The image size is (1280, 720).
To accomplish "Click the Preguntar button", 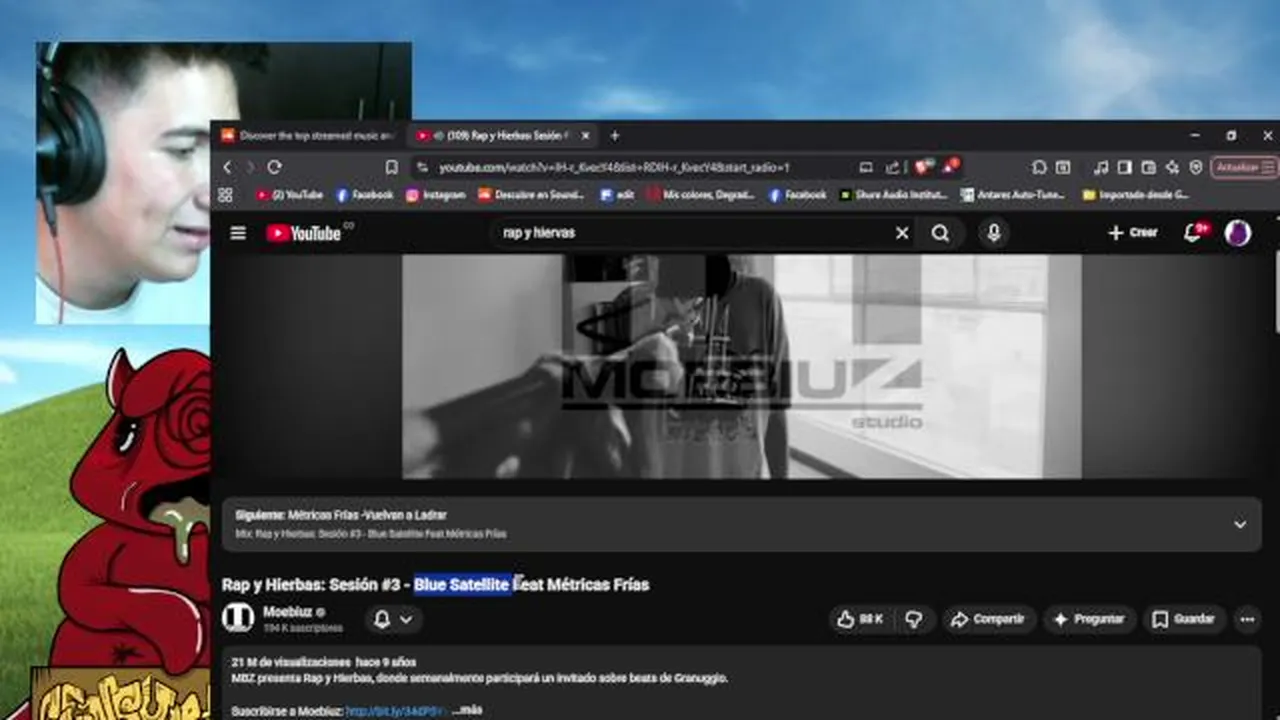I will [1089, 620].
